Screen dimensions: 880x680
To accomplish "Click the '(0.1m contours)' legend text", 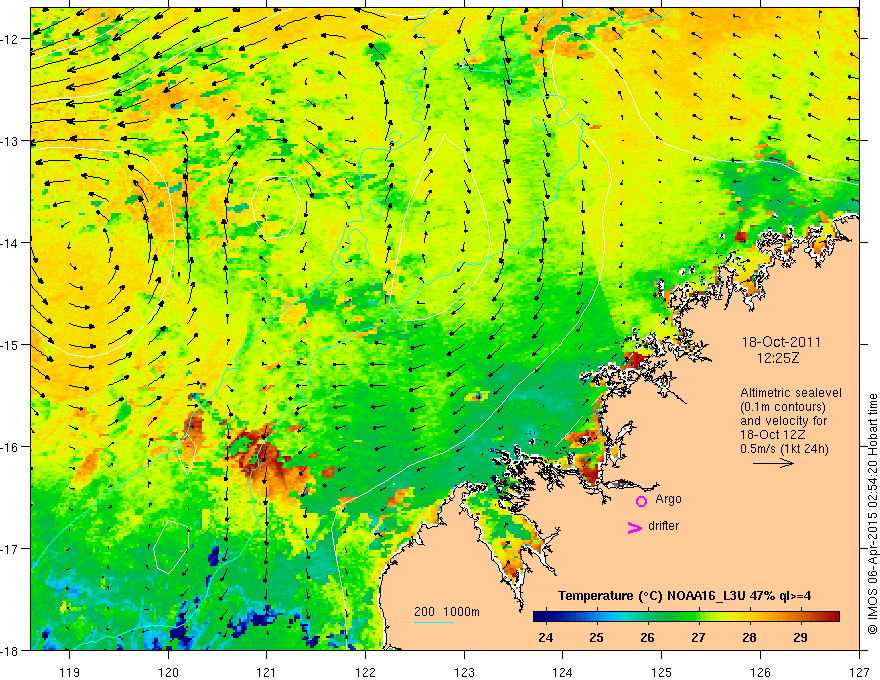I will tap(783, 407).
